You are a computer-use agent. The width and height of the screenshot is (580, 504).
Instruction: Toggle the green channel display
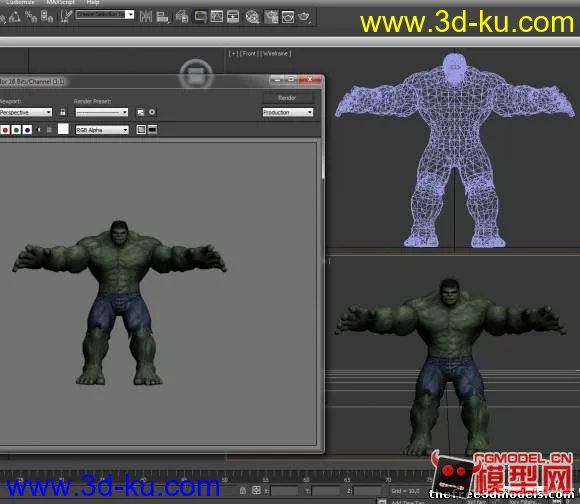[16, 130]
